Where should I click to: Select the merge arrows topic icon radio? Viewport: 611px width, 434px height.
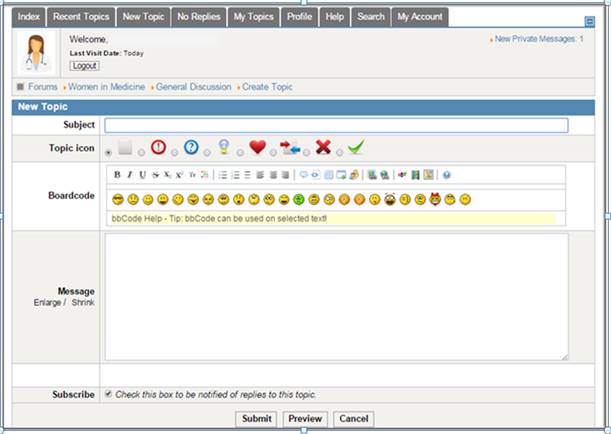274,153
